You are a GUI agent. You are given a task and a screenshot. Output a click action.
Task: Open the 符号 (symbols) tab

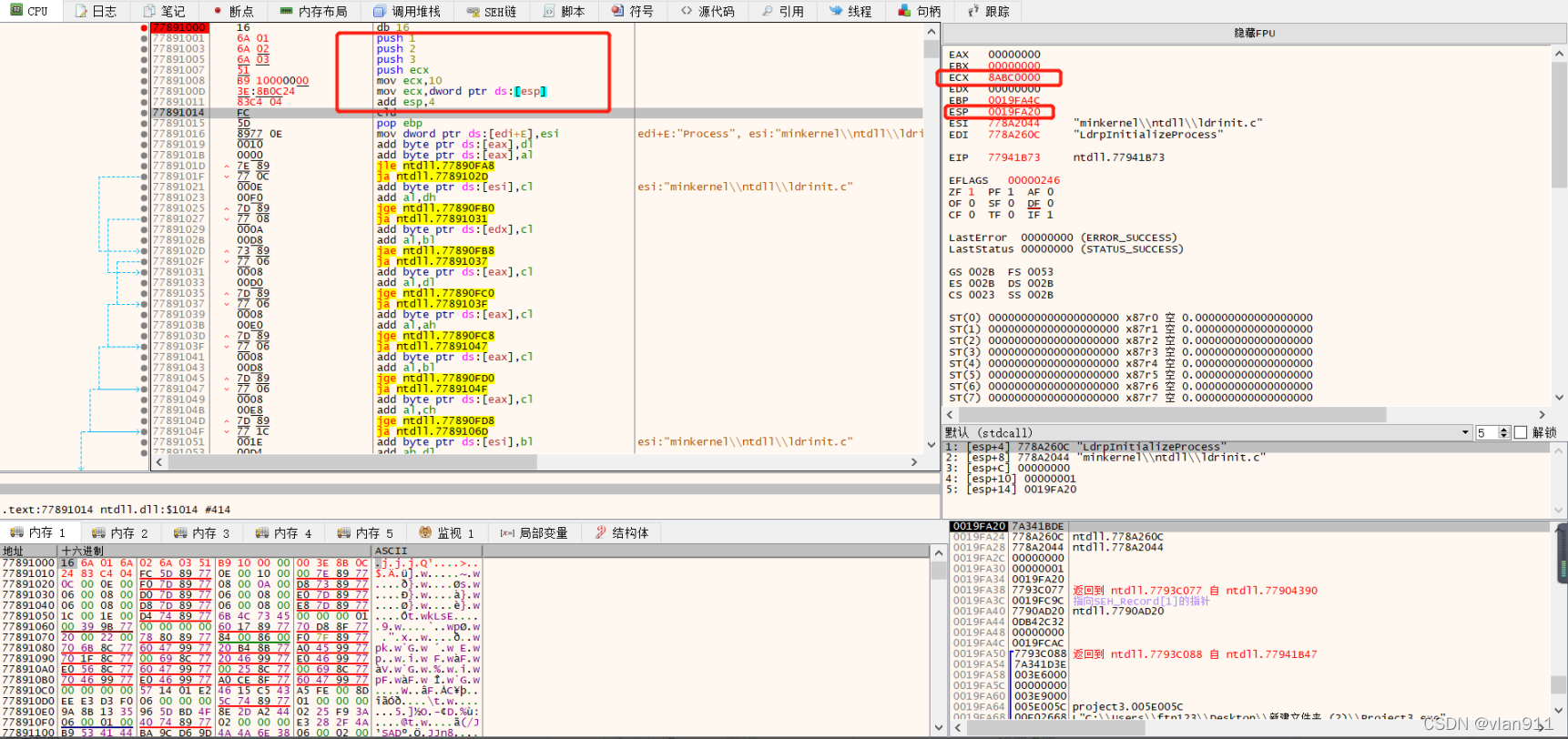[x=633, y=11]
